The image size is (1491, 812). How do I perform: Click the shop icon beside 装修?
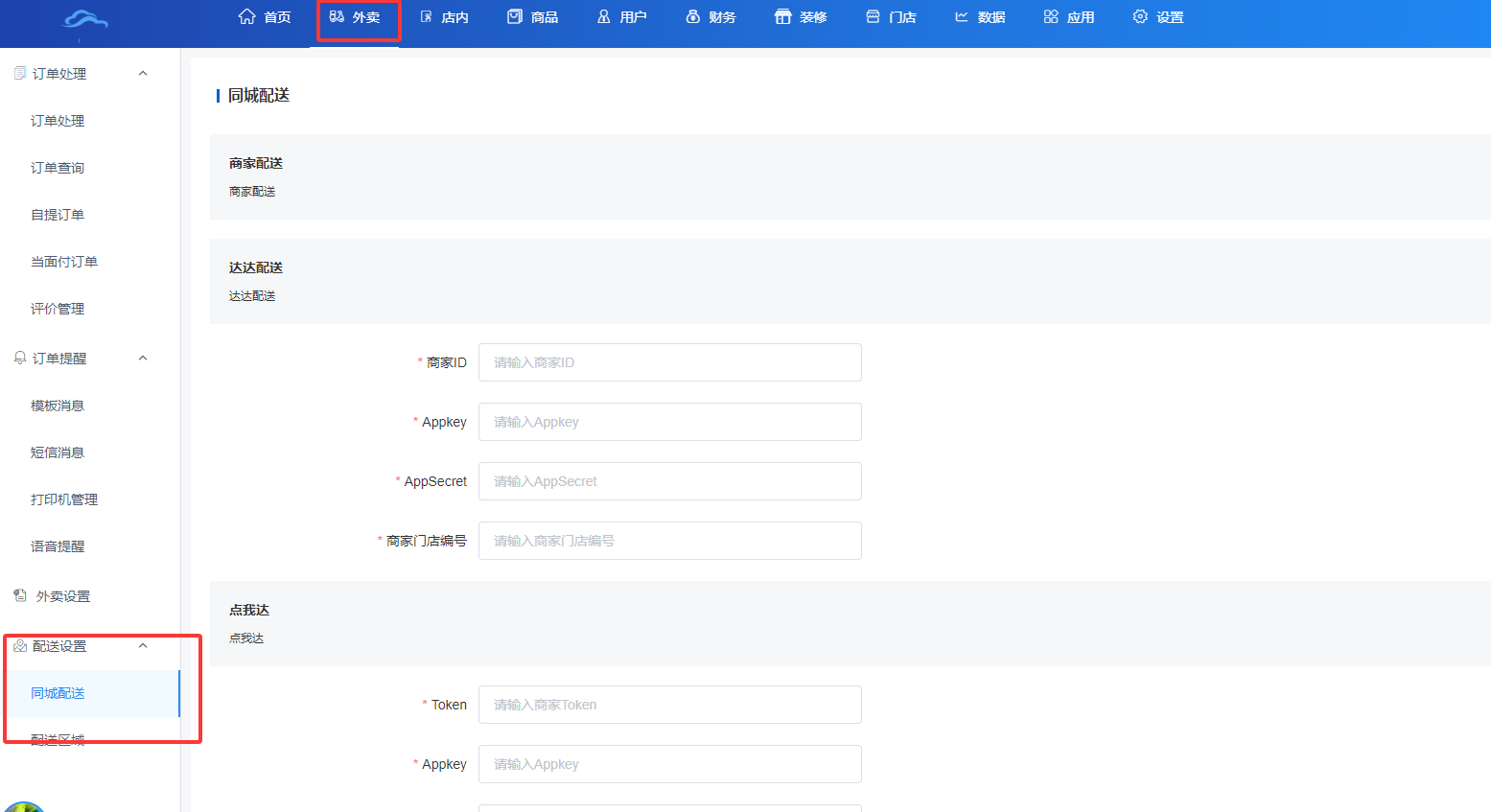click(783, 16)
